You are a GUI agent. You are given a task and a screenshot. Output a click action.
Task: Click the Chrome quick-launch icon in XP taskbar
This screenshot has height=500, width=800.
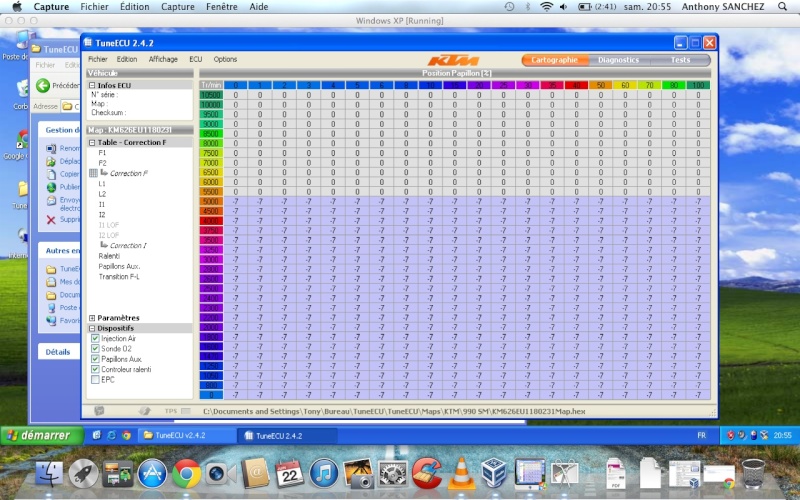[x=126, y=435]
